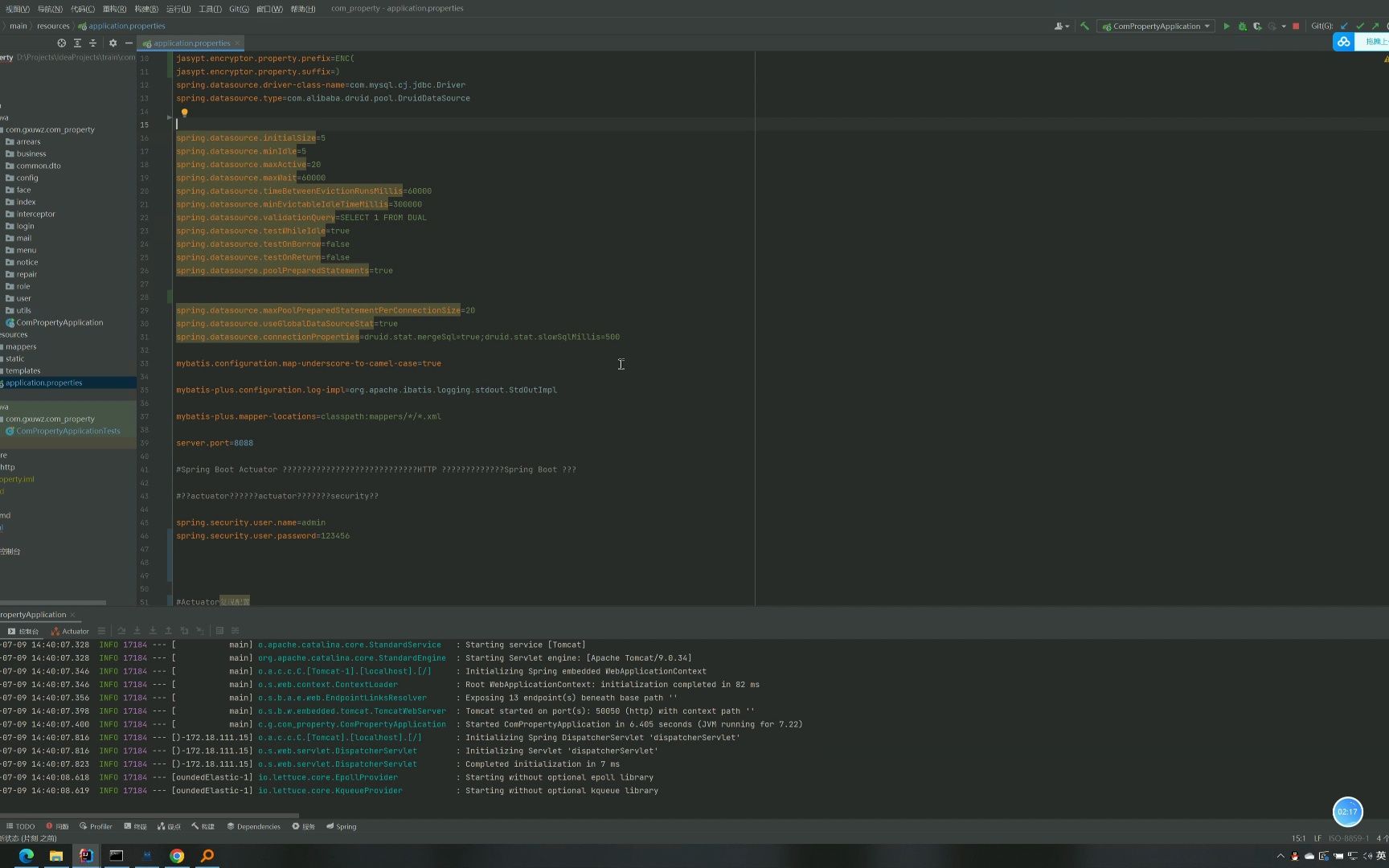This screenshot has width=1389, height=868.
Task: Click collapse all icon in project panel
Action: tap(92, 43)
